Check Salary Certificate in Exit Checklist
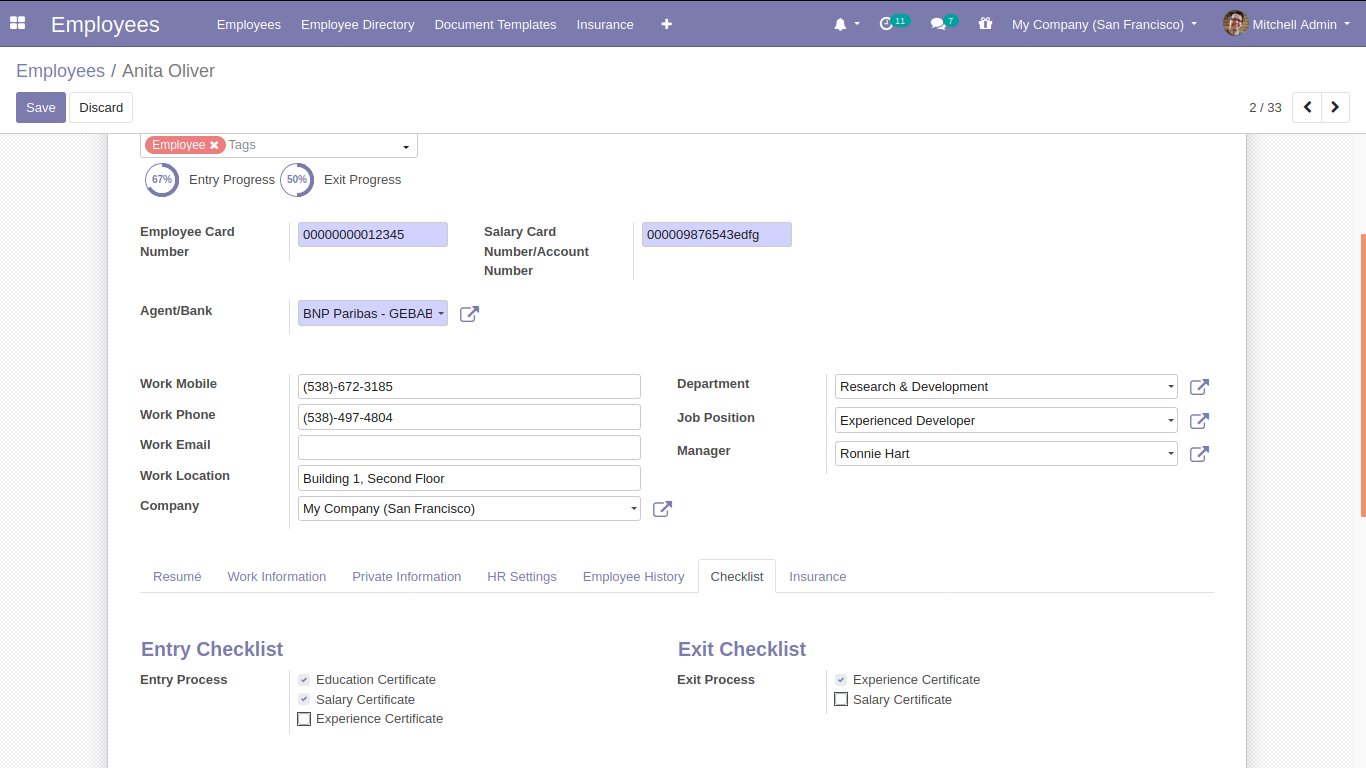 (841, 700)
